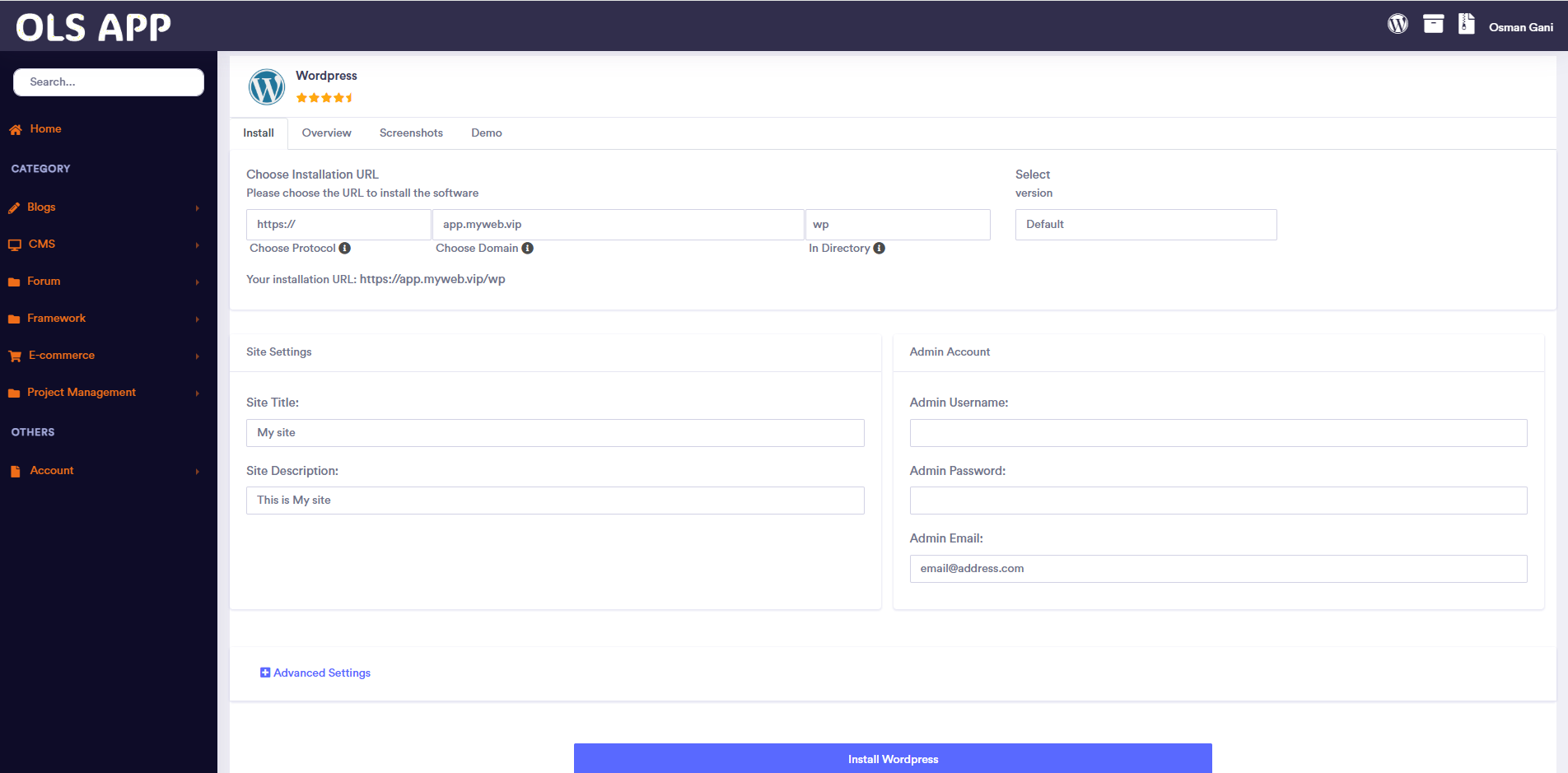The width and height of the screenshot is (1568, 773).
Task: Open the Demo tab
Action: [x=486, y=133]
